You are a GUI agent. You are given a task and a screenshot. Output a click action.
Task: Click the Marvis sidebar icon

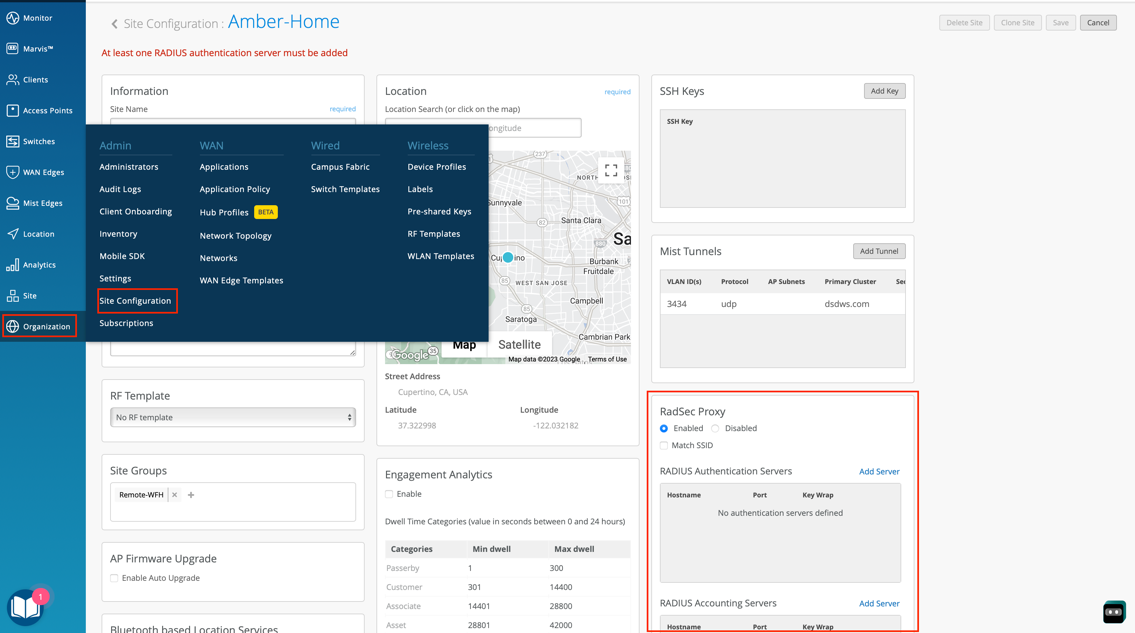13,48
